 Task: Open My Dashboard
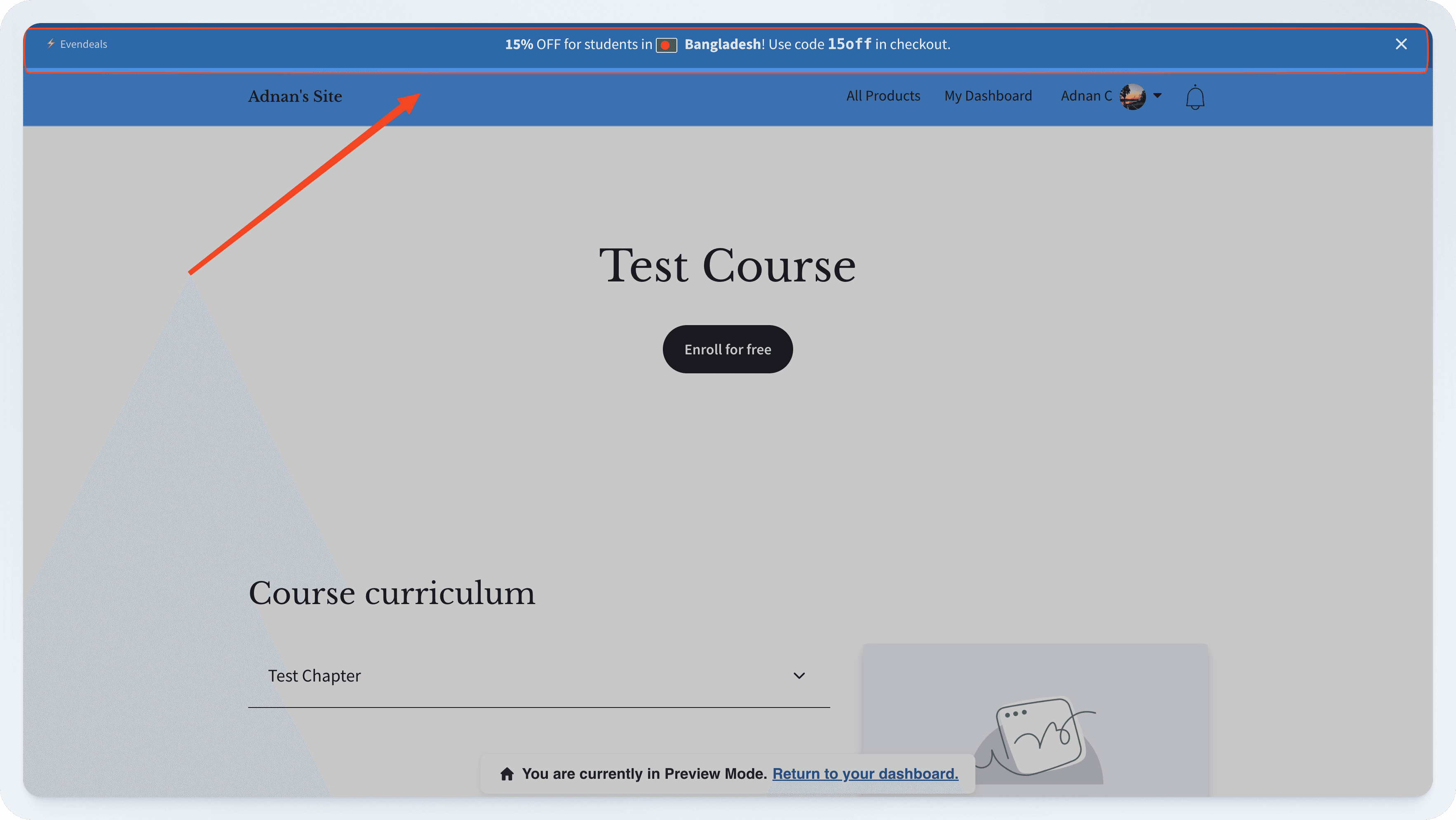click(x=988, y=96)
